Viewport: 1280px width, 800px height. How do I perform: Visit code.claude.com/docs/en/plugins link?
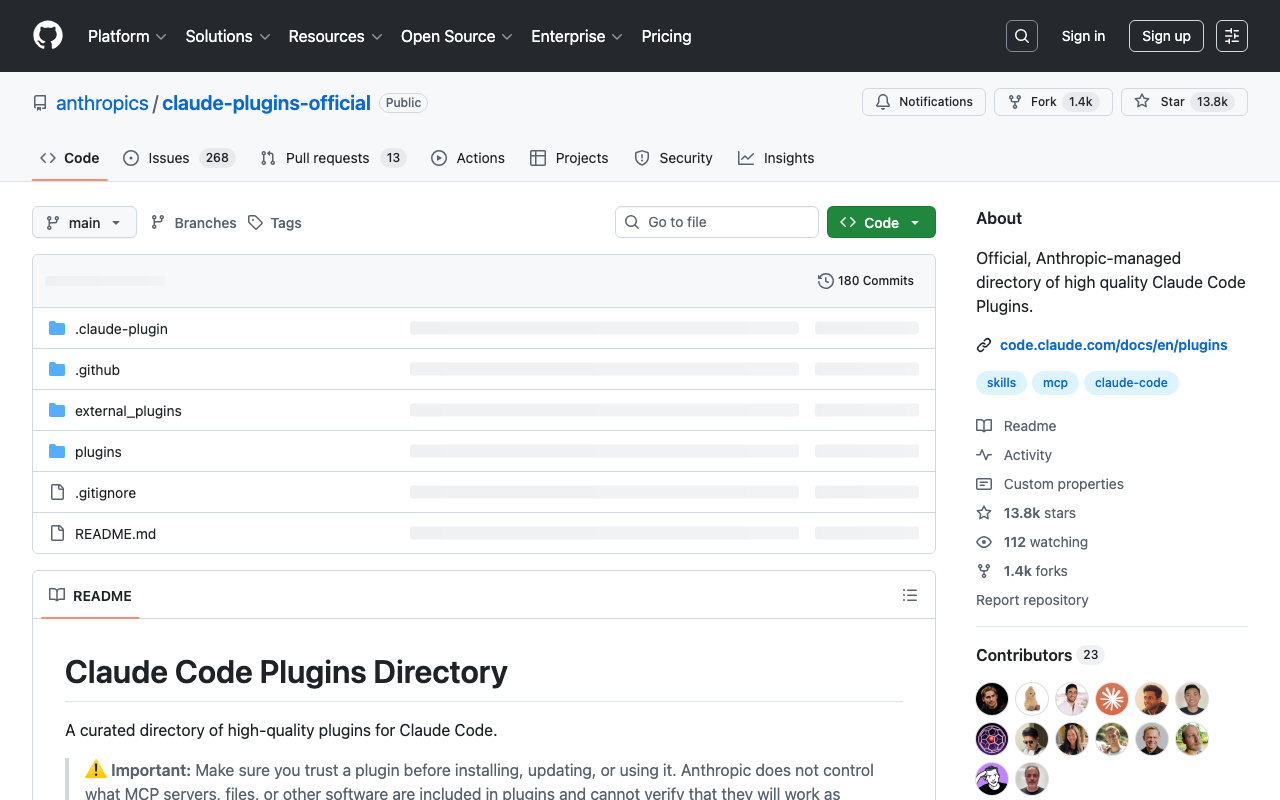pyautogui.click(x=1113, y=345)
